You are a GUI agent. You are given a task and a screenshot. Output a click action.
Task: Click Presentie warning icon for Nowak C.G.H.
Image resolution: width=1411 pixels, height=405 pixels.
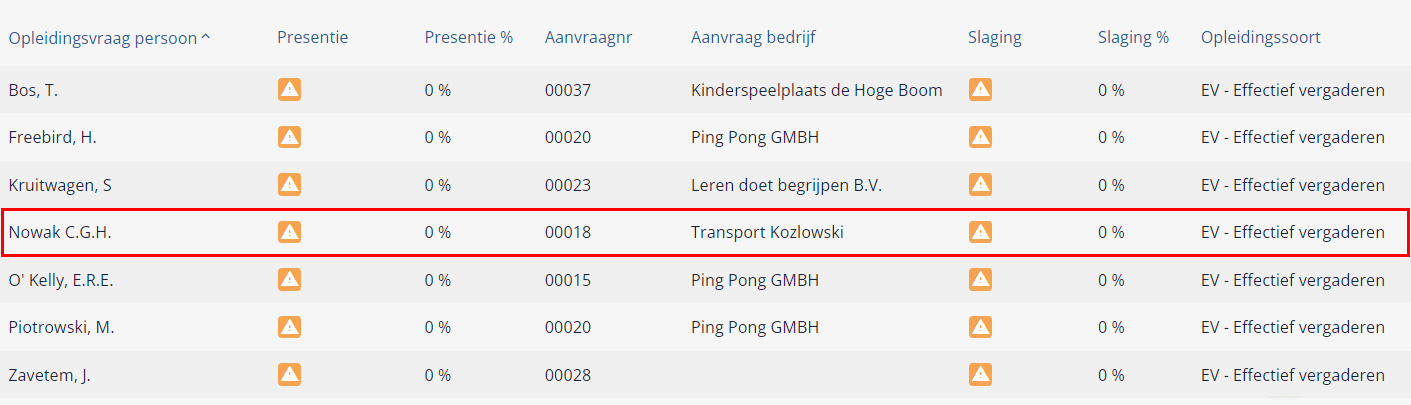pyautogui.click(x=289, y=232)
